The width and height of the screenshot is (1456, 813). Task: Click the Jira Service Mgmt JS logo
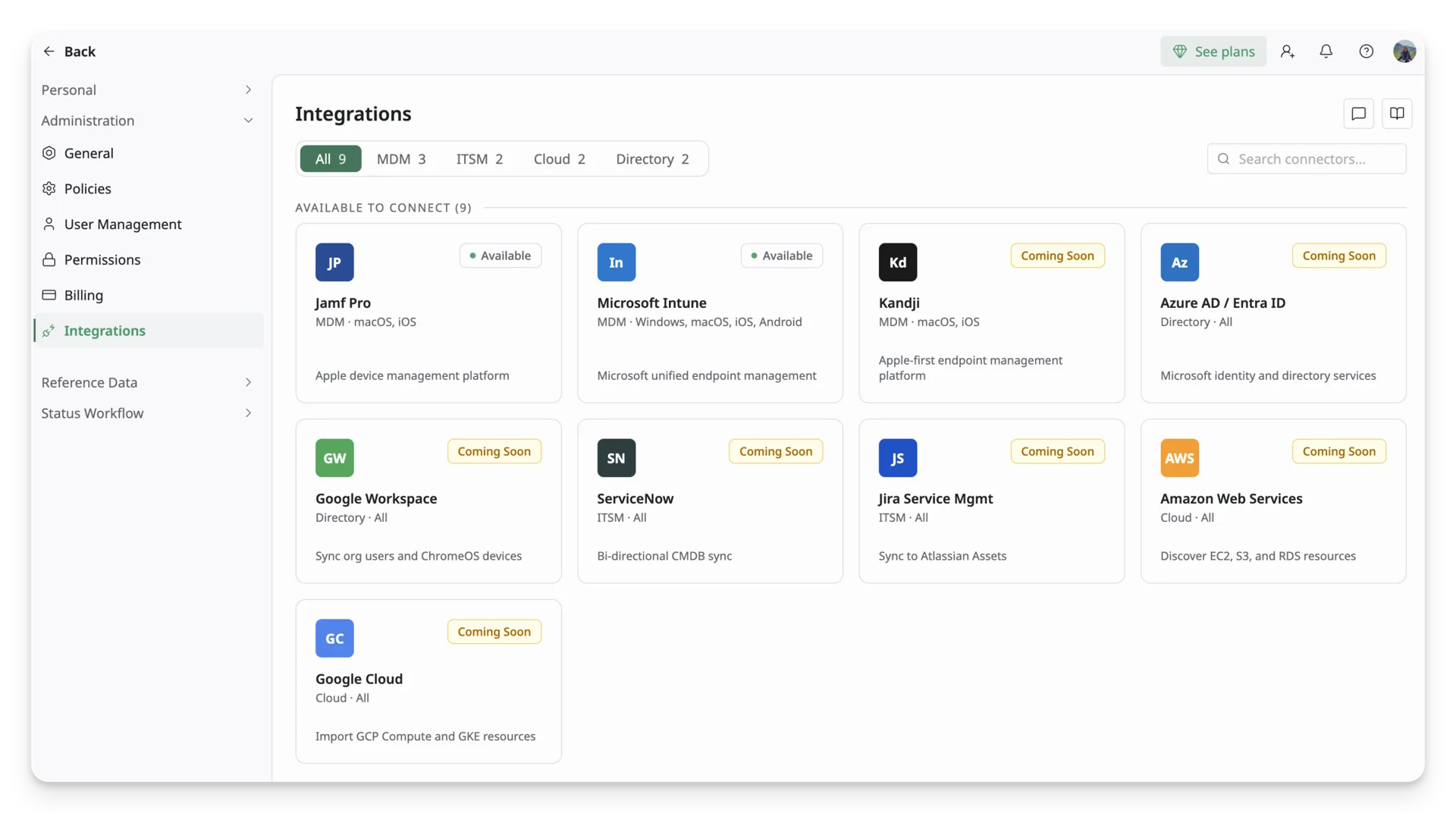tap(898, 458)
